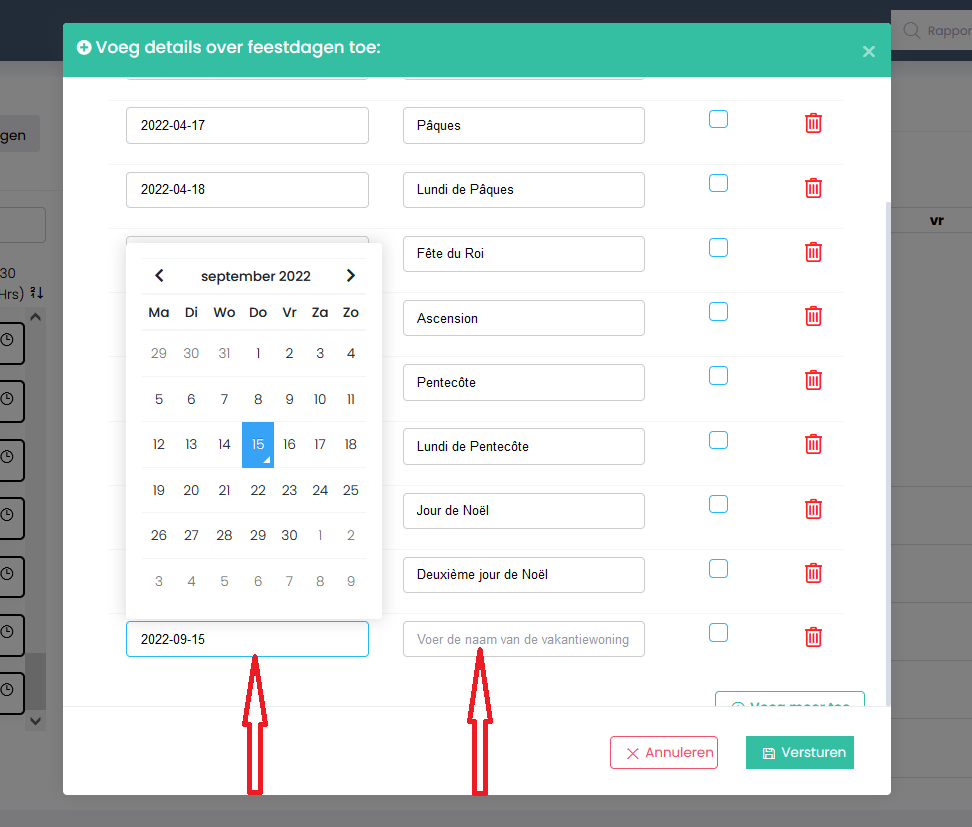972x827 pixels.
Task: Pick 9 of next month in calendar
Action: click(x=350, y=581)
